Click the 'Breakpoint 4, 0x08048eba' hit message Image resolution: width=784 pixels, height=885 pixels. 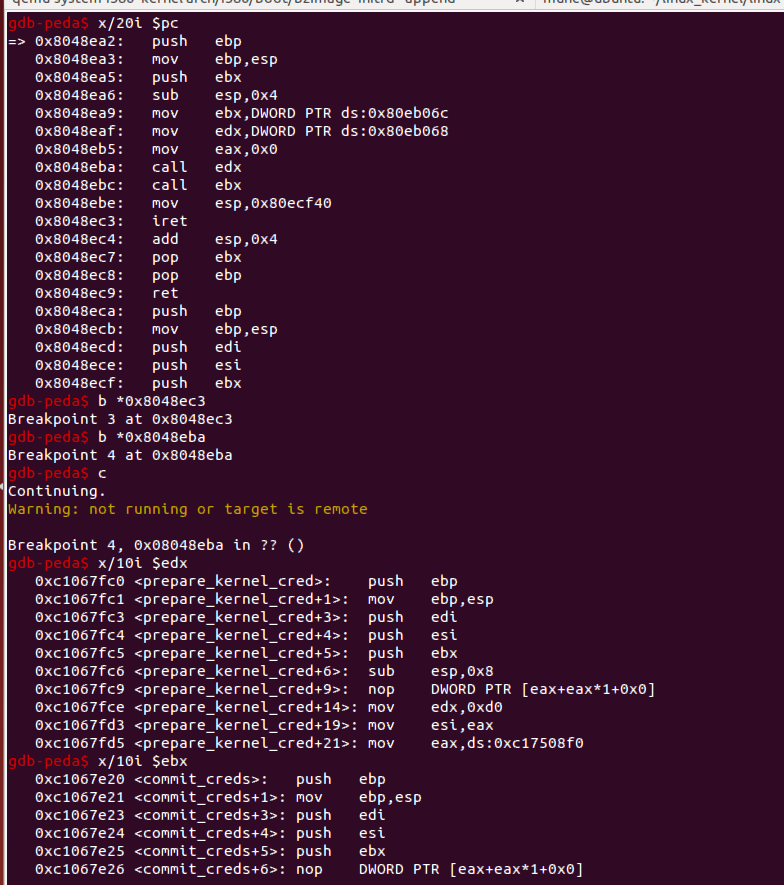click(155, 545)
